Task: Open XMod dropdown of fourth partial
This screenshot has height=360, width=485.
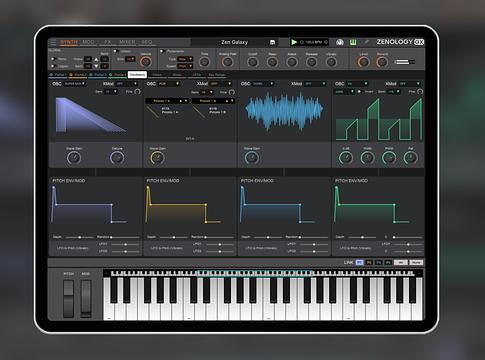Action: [409, 84]
